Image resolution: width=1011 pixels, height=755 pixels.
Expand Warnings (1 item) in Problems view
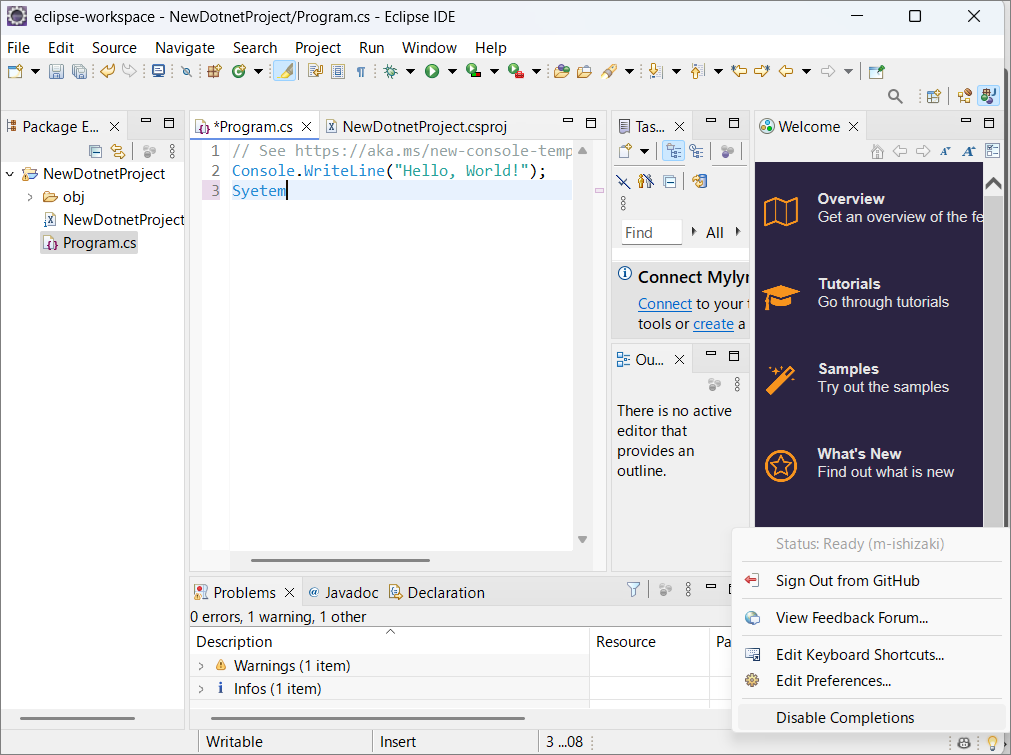coord(201,665)
